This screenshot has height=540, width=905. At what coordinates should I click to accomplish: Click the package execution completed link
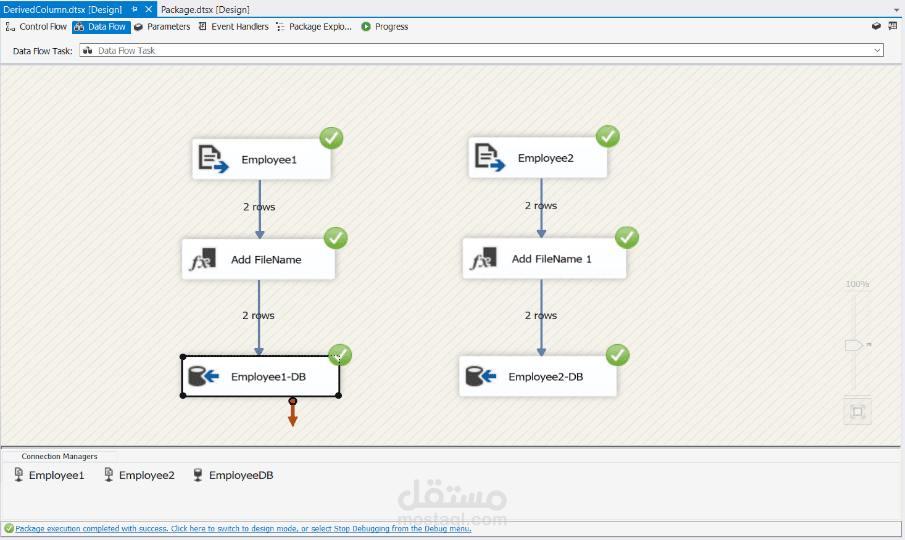243,528
